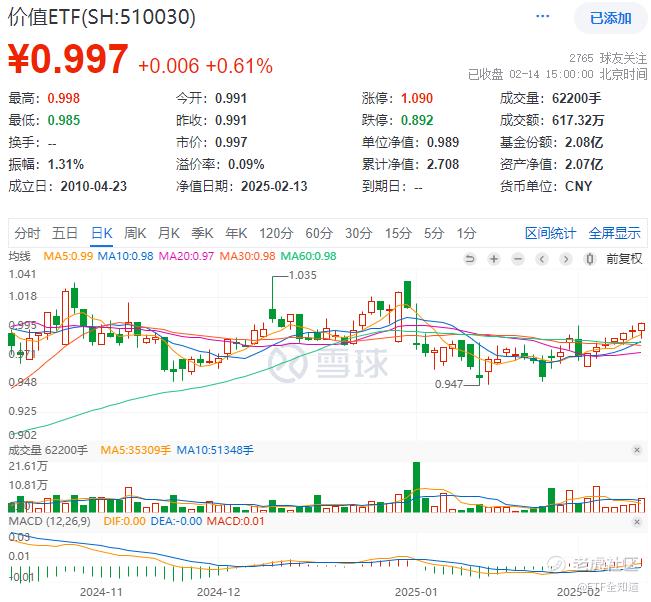Click the 2765 球友关注 followers text
This screenshot has width=651, height=602.
pyautogui.click(x=608, y=58)
